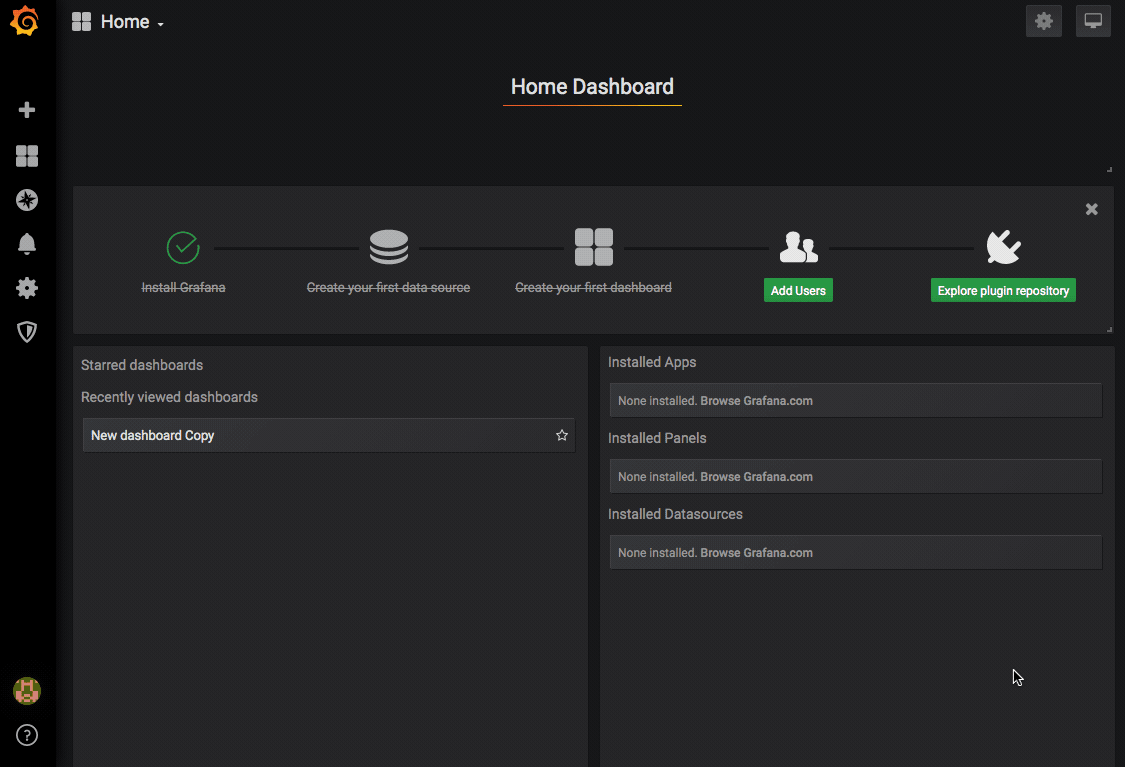The height and width of the screenshot is (767, 1125).
Task: Open the Dashboards grid icon in sidebar
Action: click(x=27, y=156)
